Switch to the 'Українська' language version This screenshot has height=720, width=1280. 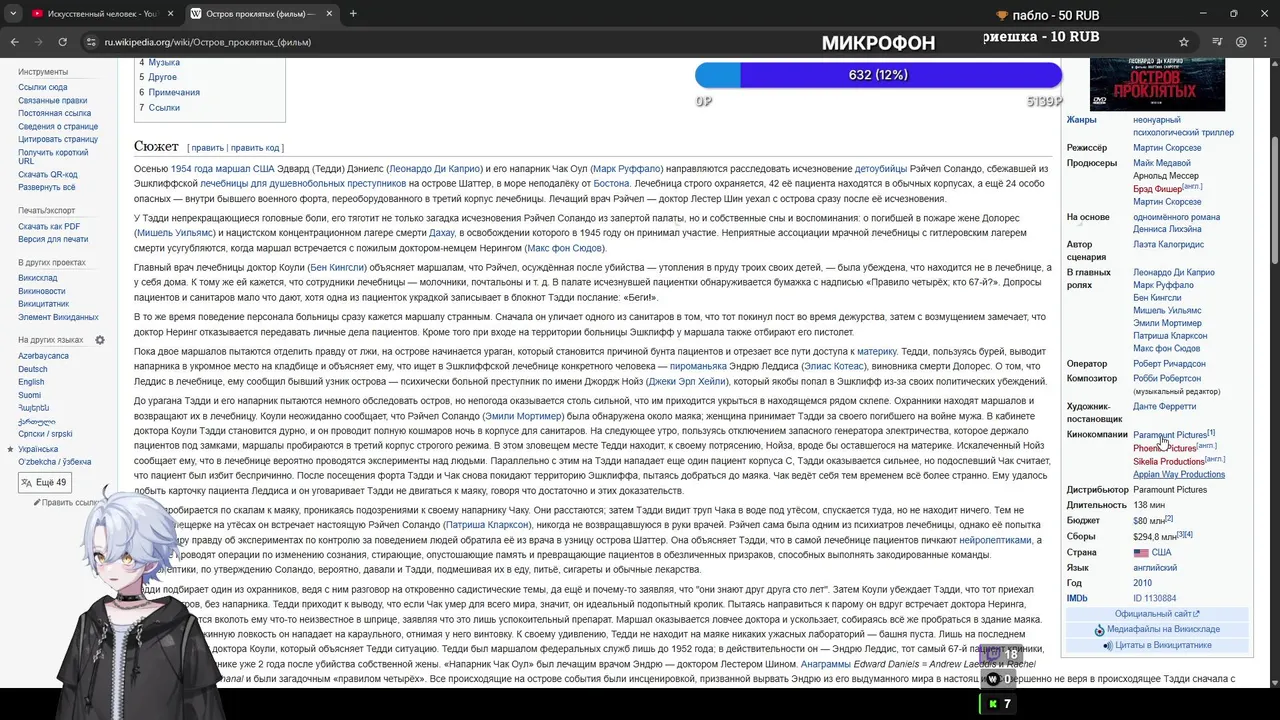click(x=38, y=449)
